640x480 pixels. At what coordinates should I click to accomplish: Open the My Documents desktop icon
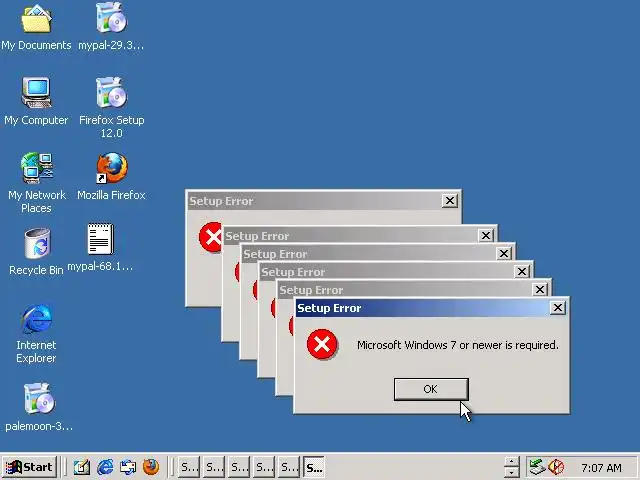pos(36,20)
